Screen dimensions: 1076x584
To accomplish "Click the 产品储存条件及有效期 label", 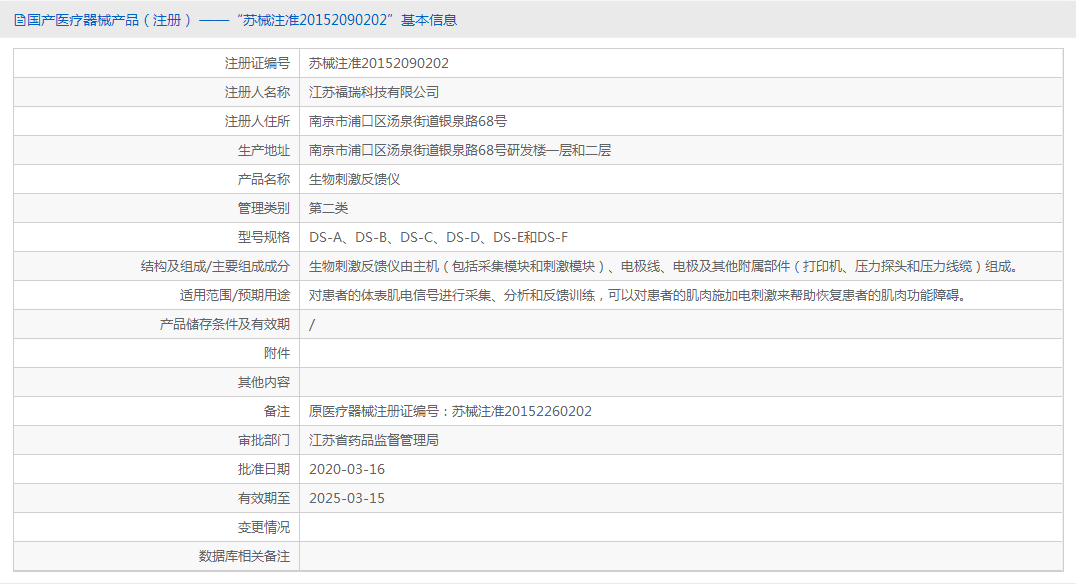I will (x=225, y=324).
